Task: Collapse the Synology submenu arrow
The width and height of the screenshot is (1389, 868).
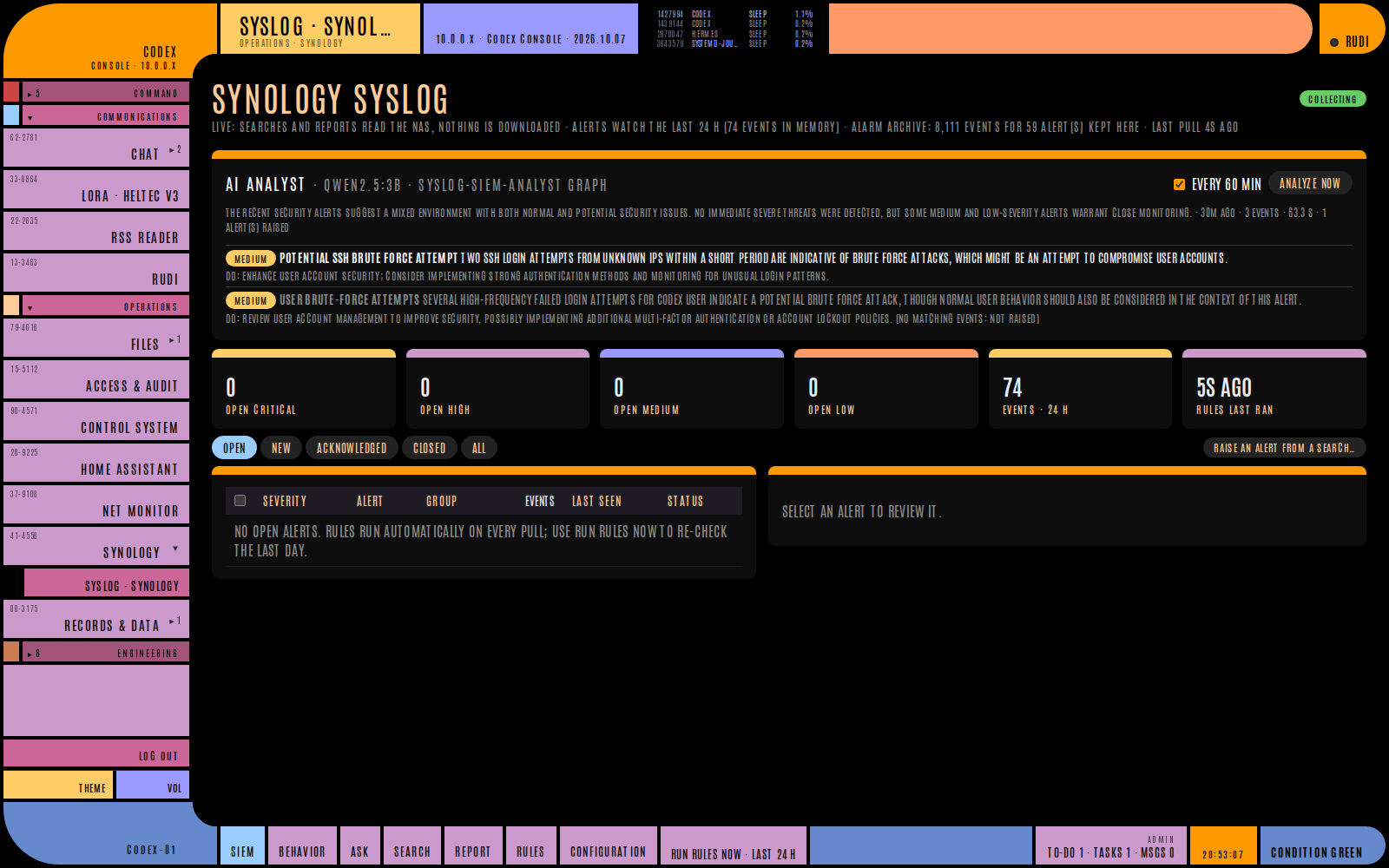Action: point(175,549)
